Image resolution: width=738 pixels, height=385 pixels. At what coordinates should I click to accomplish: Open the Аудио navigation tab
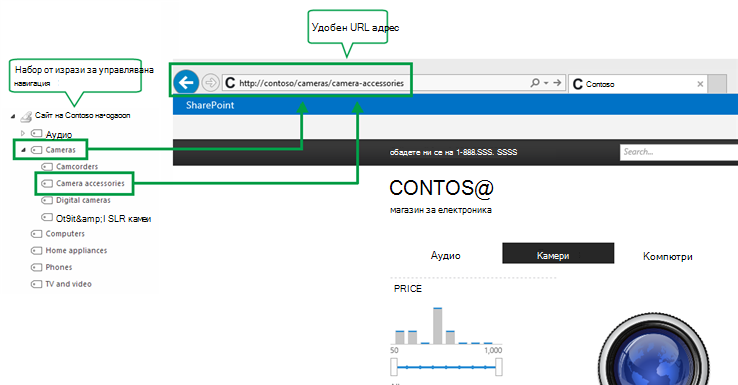[x=445, y=256]
